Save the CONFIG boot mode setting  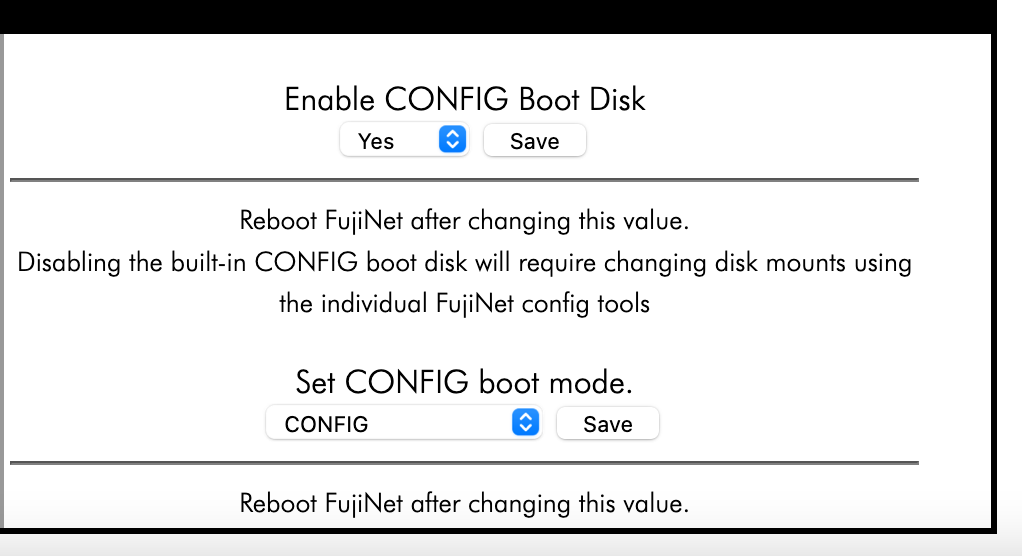(608, 424)
